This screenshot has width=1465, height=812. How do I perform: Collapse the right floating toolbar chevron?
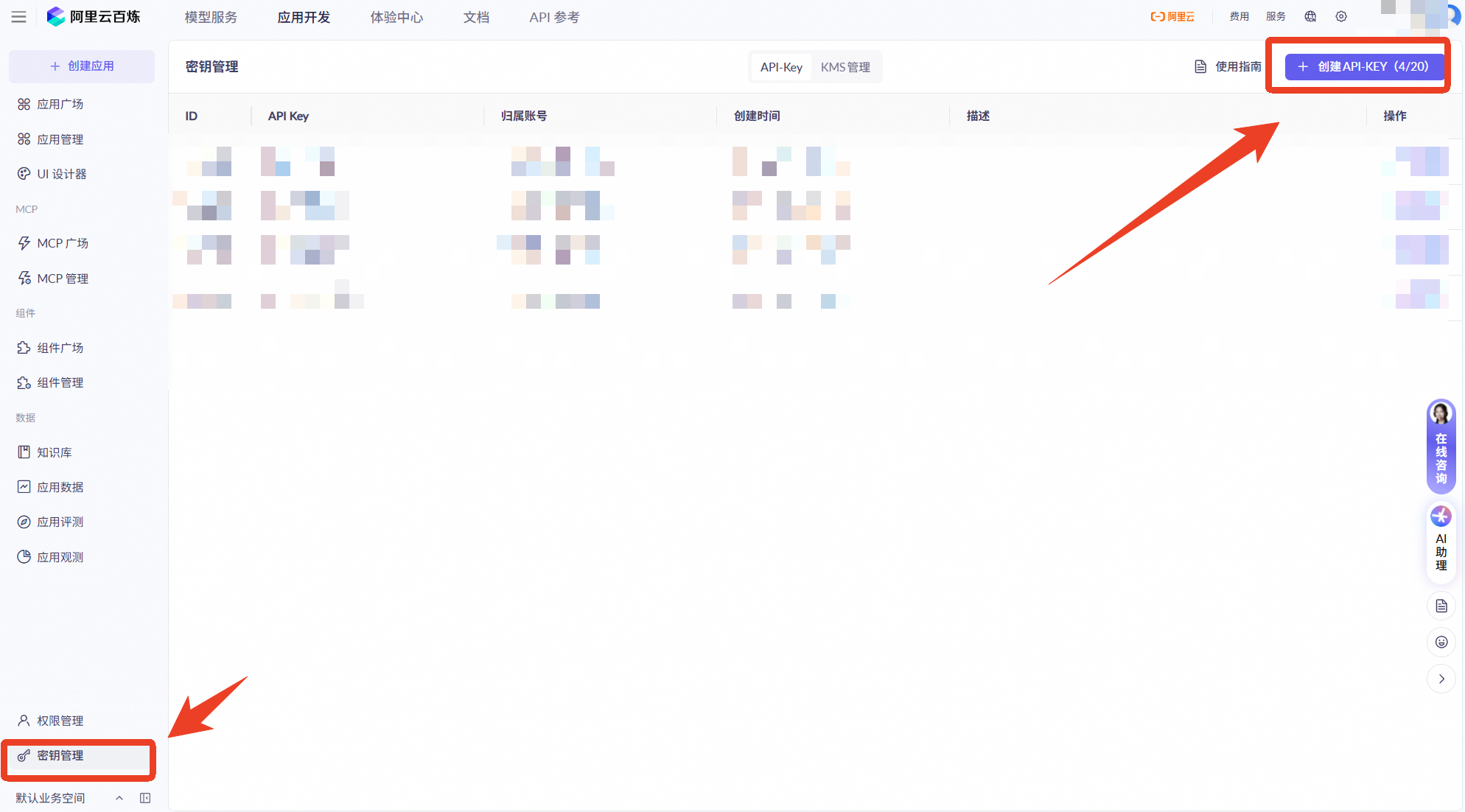[1441, 679]
